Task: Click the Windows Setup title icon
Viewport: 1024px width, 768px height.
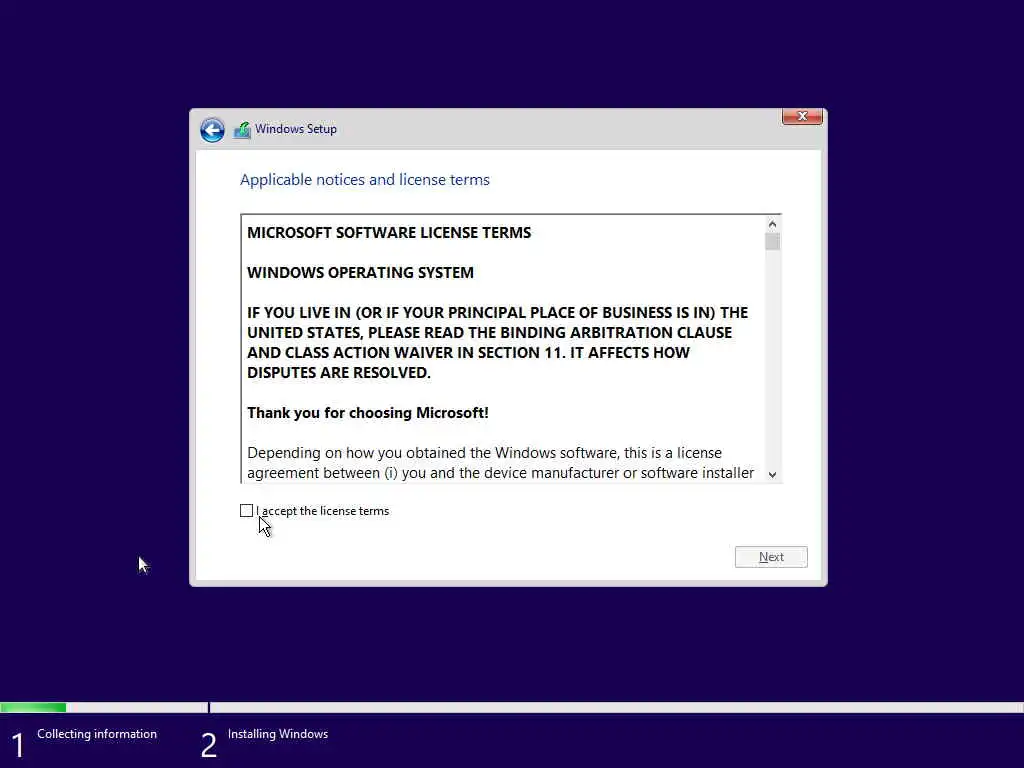Action: tap(242, 130)
